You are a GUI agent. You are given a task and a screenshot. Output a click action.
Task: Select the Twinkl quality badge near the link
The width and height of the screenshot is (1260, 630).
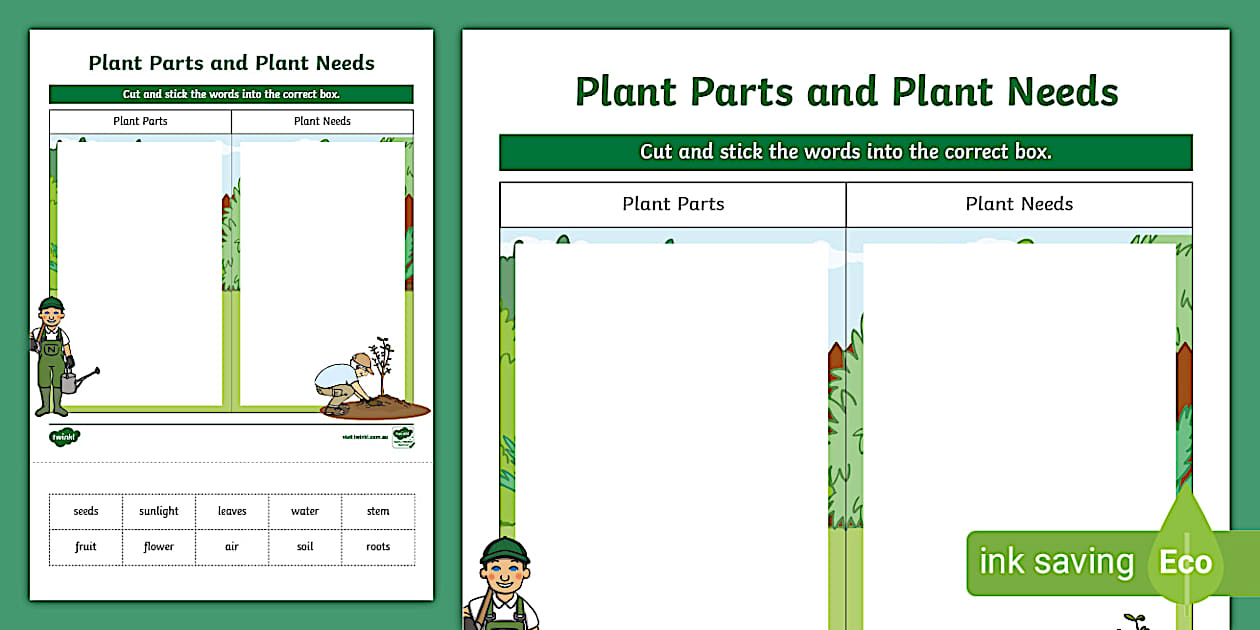(x=405, y=437)
